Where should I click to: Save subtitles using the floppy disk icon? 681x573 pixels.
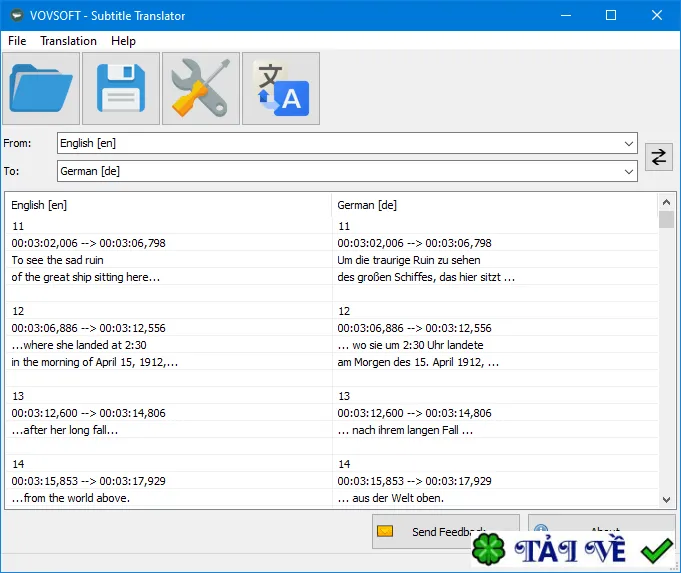click(121, 89)
